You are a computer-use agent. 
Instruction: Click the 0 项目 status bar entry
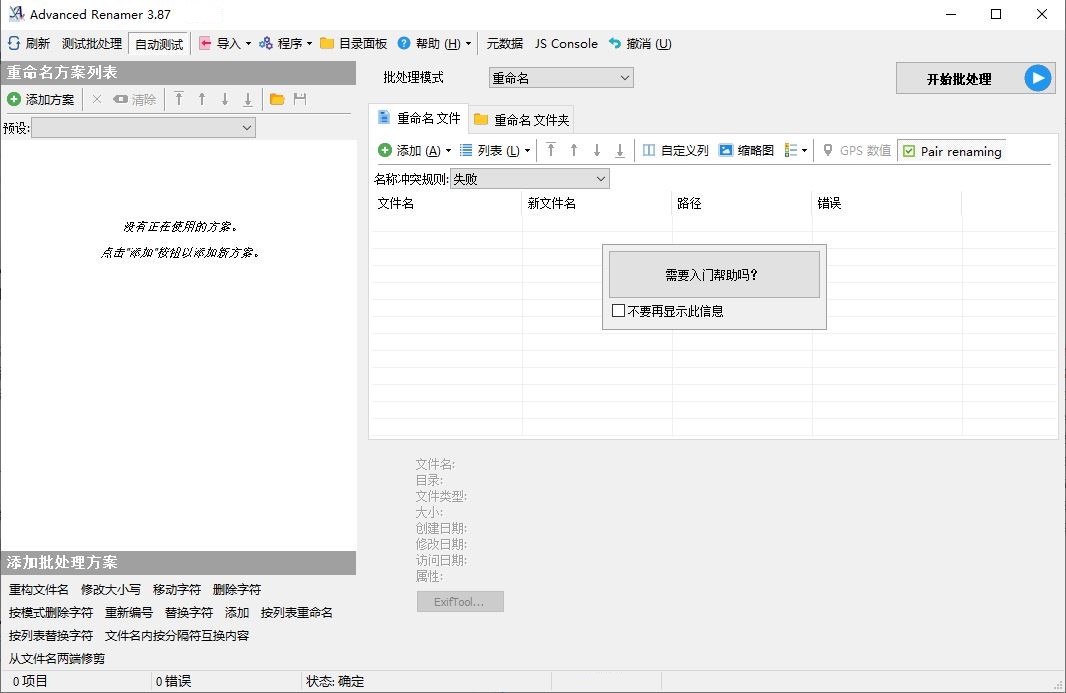[x=30, y=681]
